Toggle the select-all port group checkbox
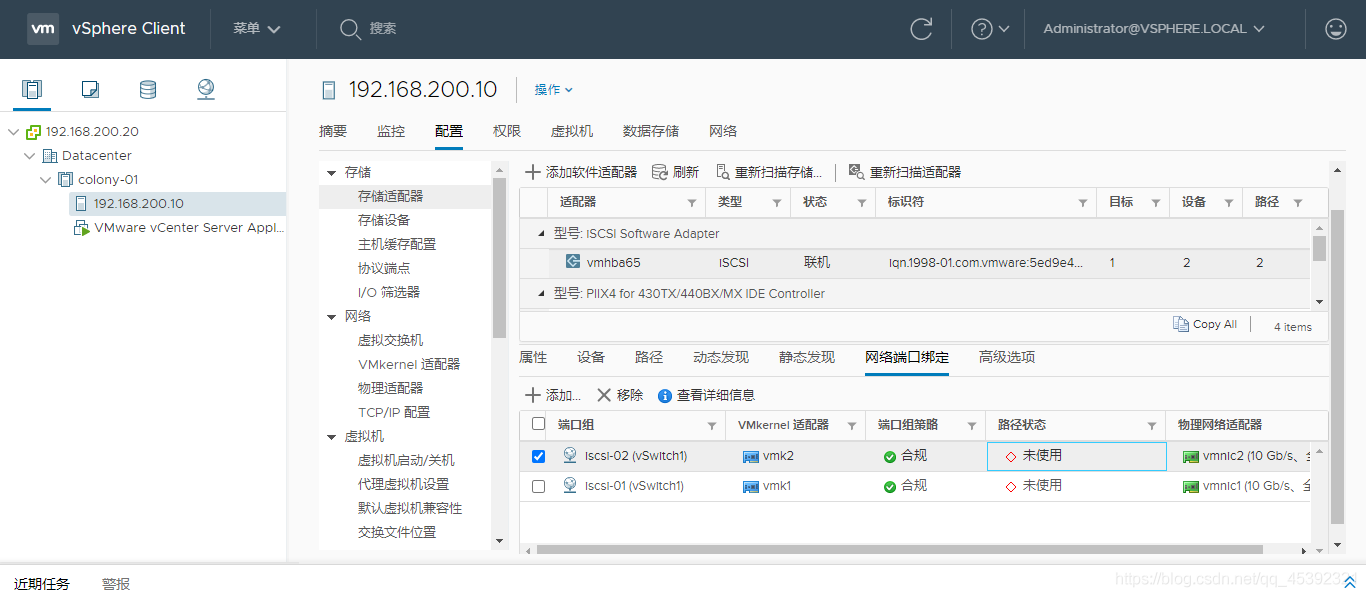 point(539,424)
